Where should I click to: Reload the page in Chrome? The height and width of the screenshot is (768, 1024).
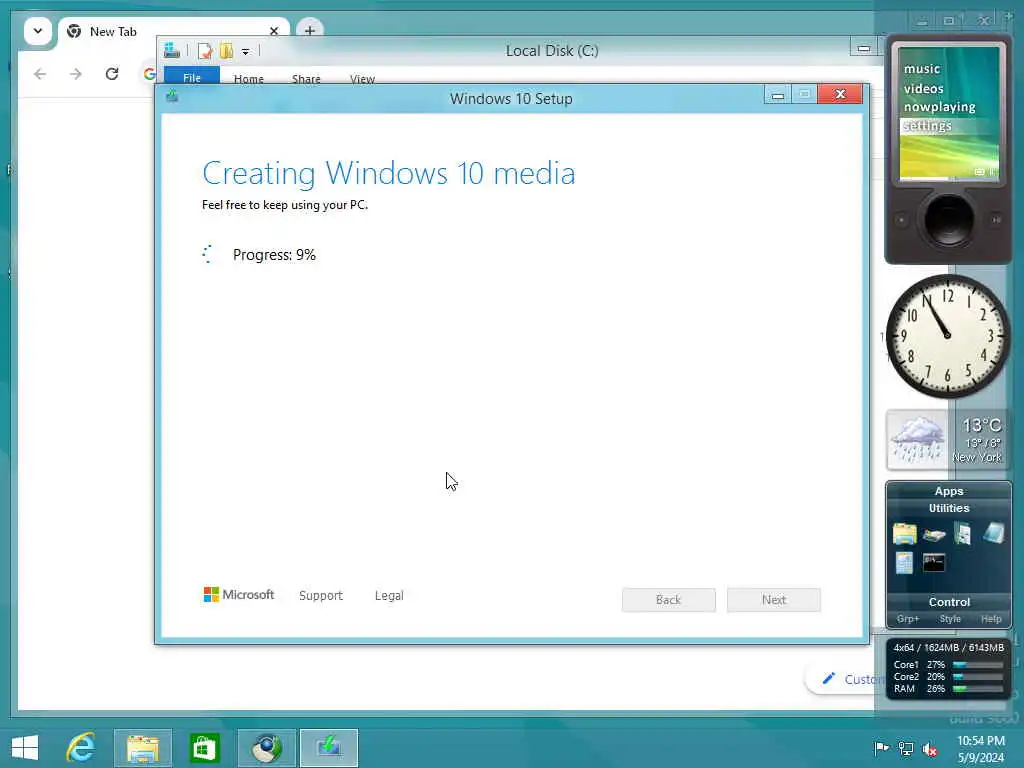click(x=112, y=74)
